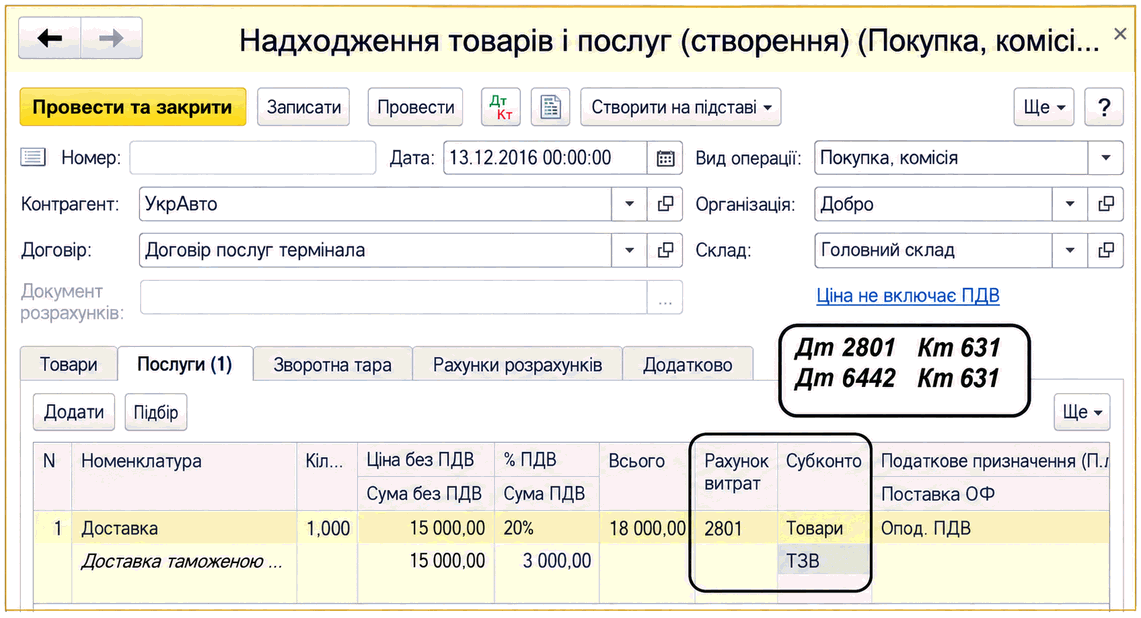
Task: Select the ТЗВ subconto cell
Action: 824,560
